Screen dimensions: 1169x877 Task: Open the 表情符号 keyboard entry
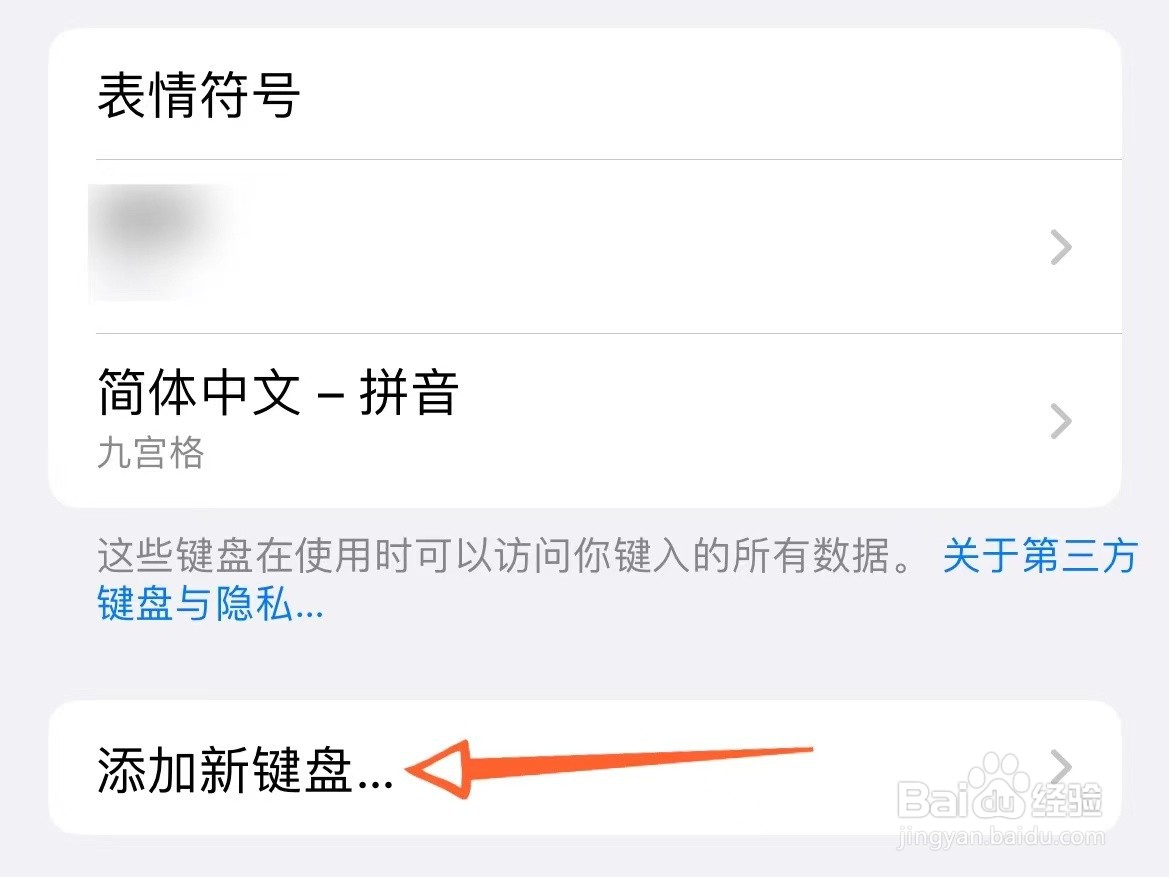(585, 95)
